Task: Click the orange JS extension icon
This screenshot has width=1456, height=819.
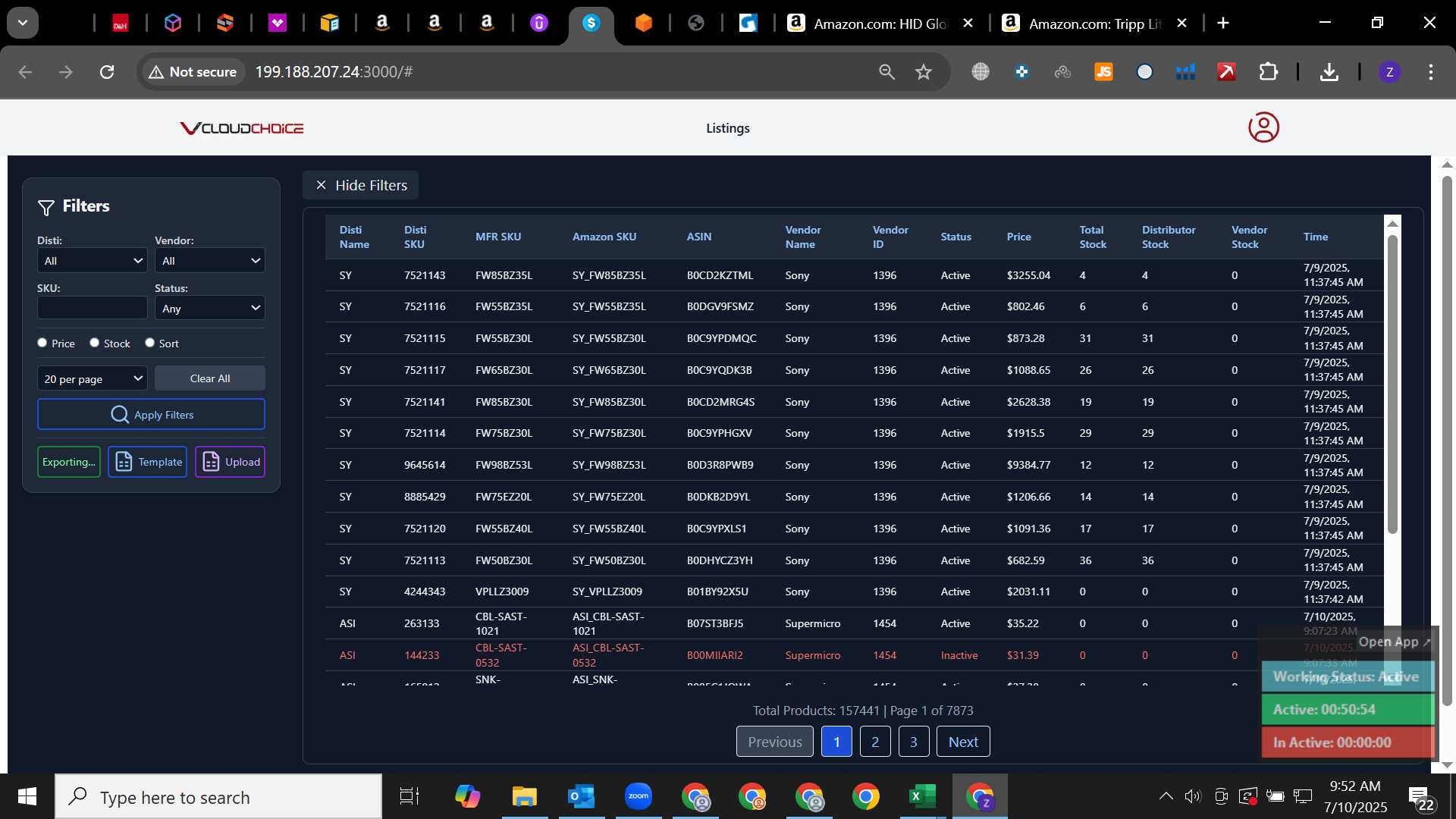Action: point(1103,72)
